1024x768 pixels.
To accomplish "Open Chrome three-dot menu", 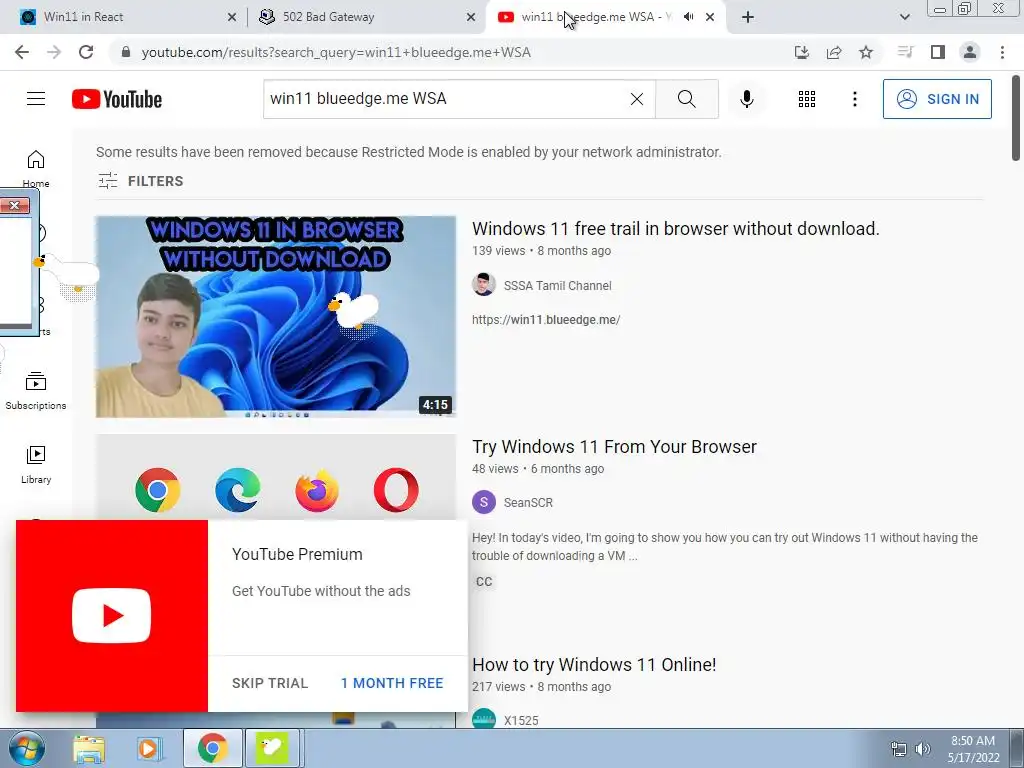I will (1002, 52).
